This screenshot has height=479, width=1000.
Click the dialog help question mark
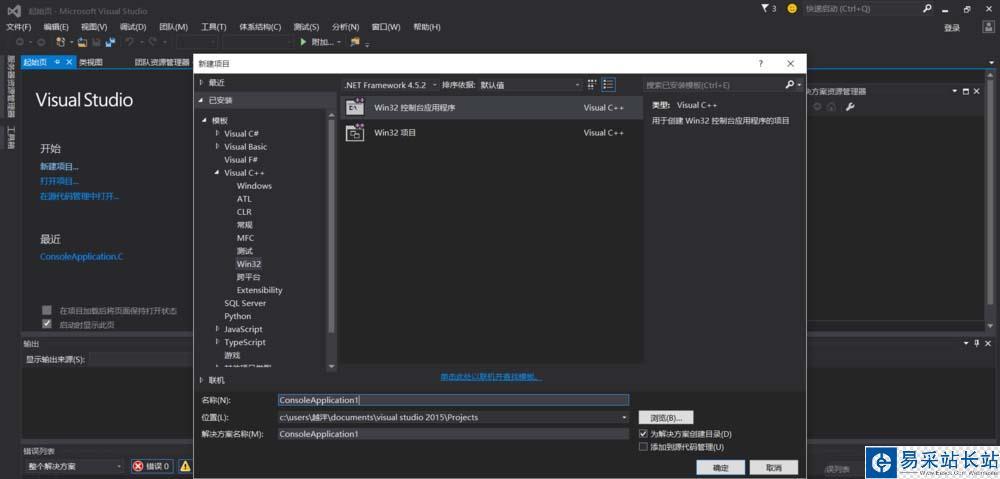(760, 64)
